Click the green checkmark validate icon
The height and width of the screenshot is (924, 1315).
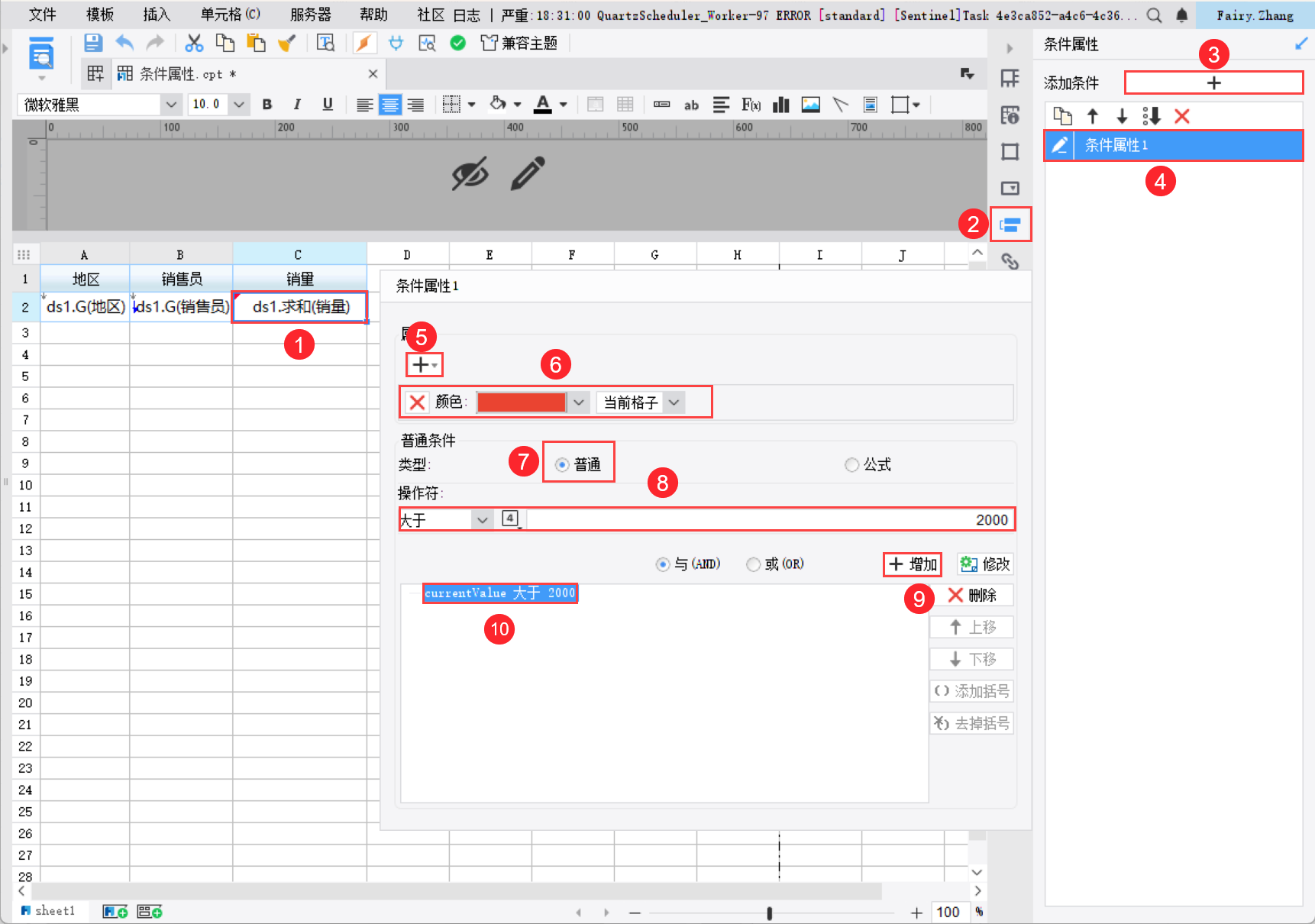(x=458, y=43)
